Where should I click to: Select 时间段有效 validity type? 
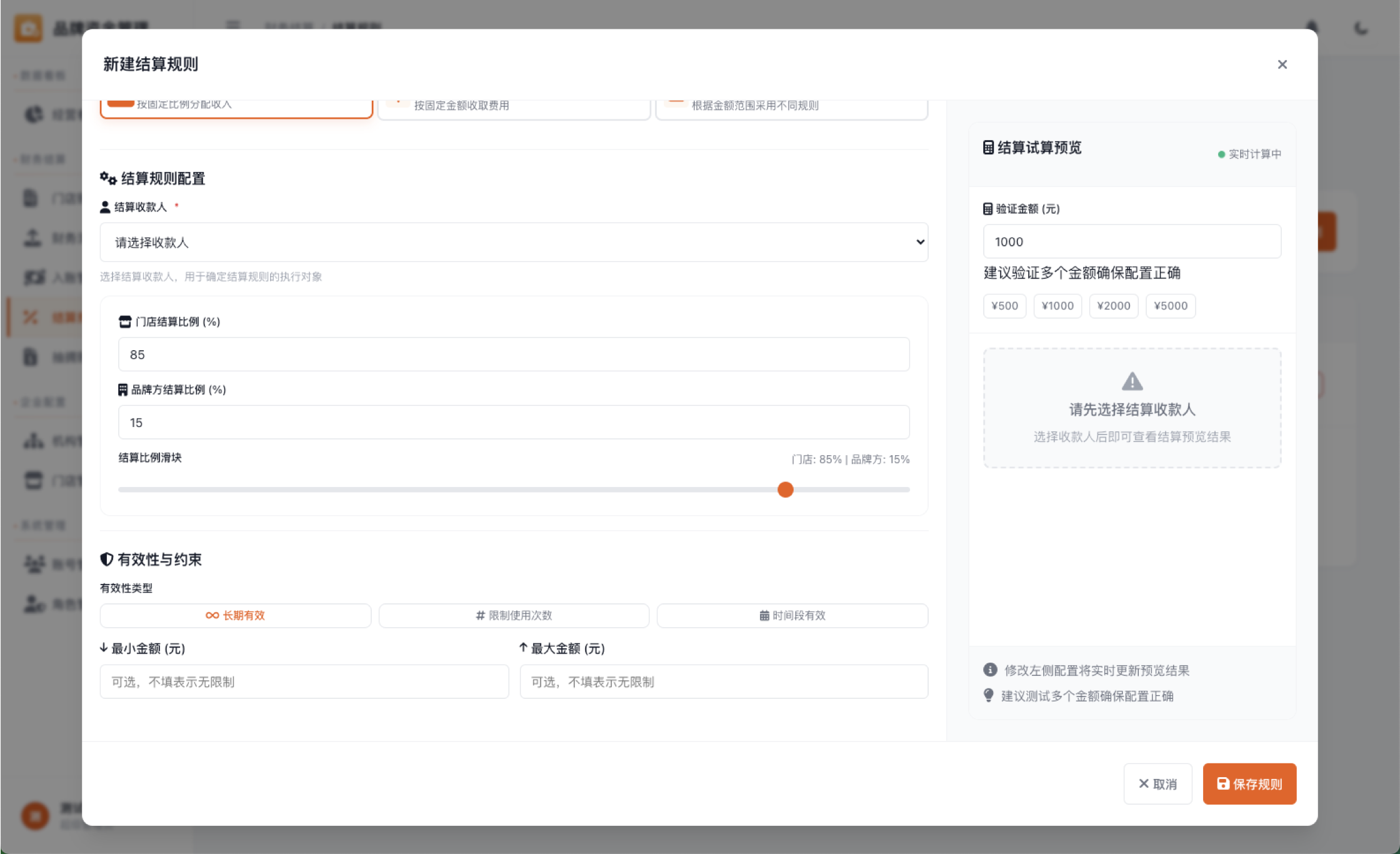792,616
